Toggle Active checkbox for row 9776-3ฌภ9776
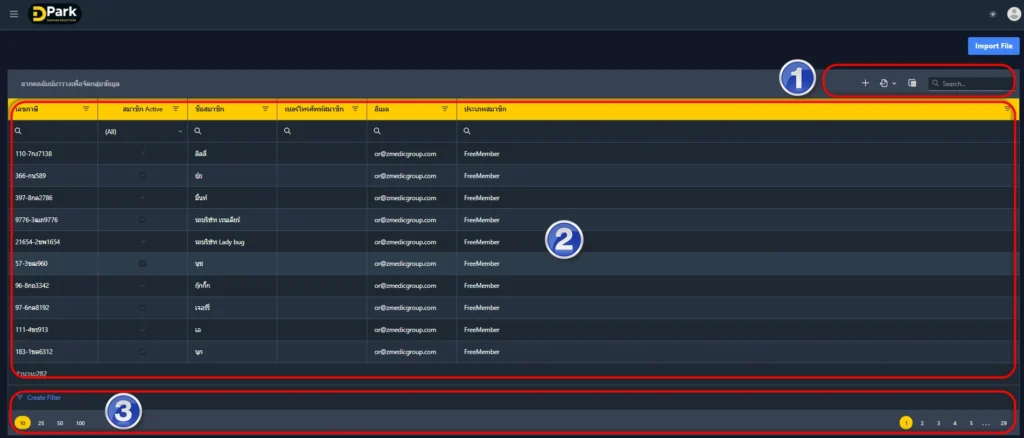 pyautogui.click(x=142, y=219)
